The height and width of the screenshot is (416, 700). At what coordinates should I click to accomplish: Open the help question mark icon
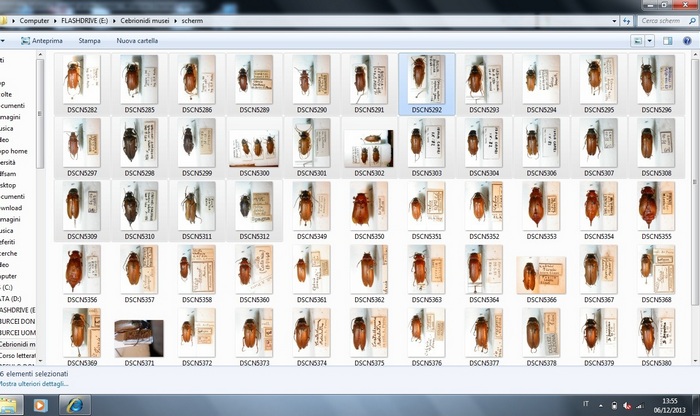(685, 41)
